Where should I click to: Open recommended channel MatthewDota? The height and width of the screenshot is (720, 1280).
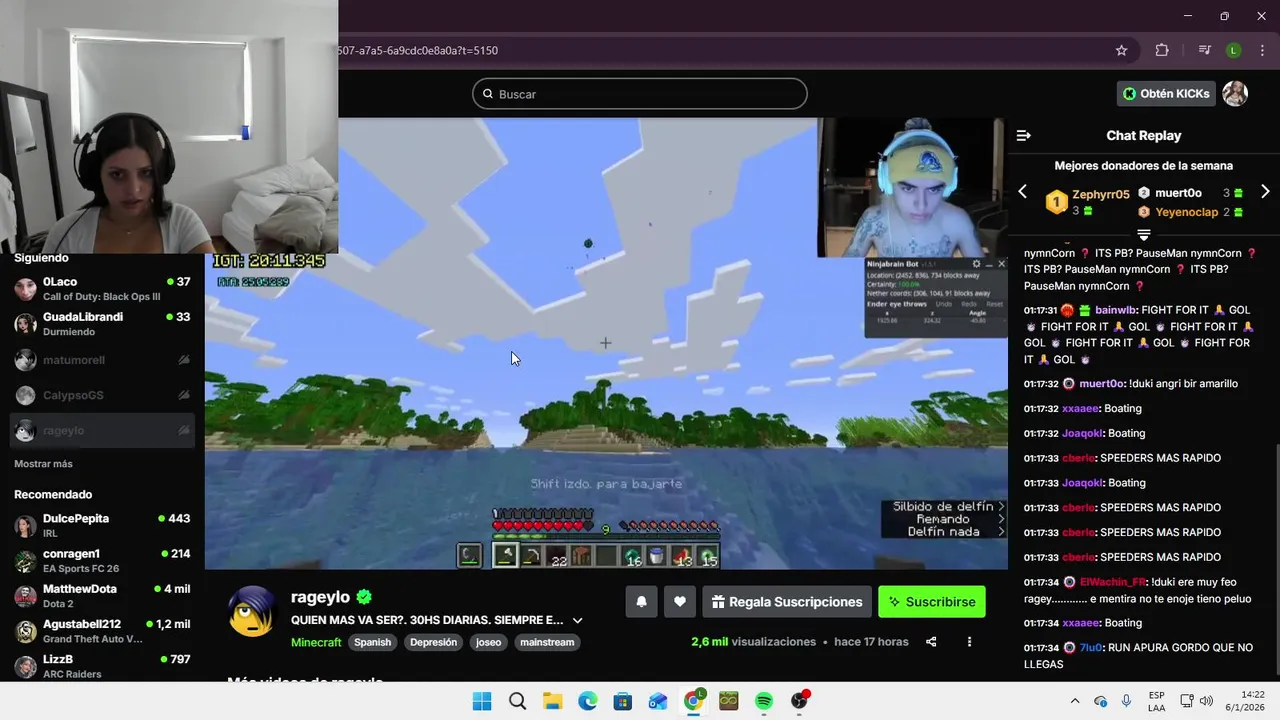coord(102,596)
